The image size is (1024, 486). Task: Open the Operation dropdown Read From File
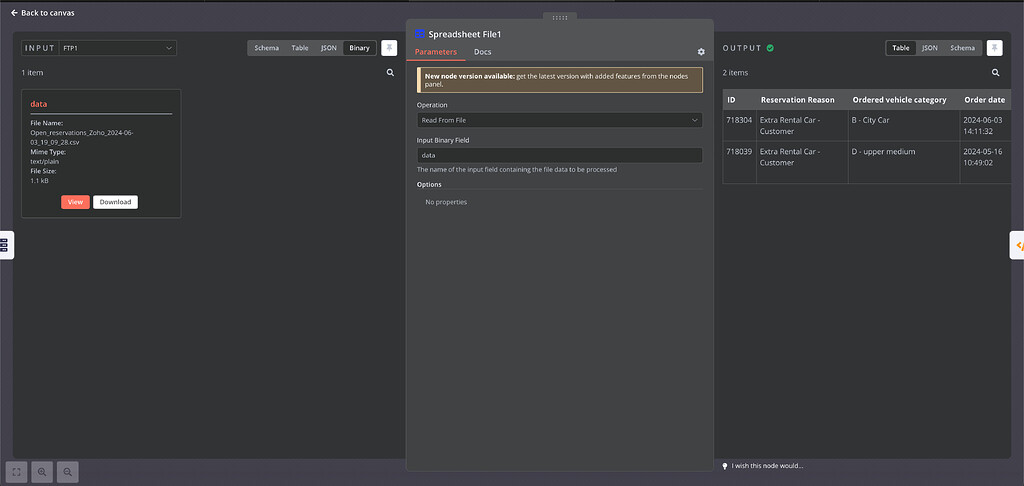pos(559,120)
